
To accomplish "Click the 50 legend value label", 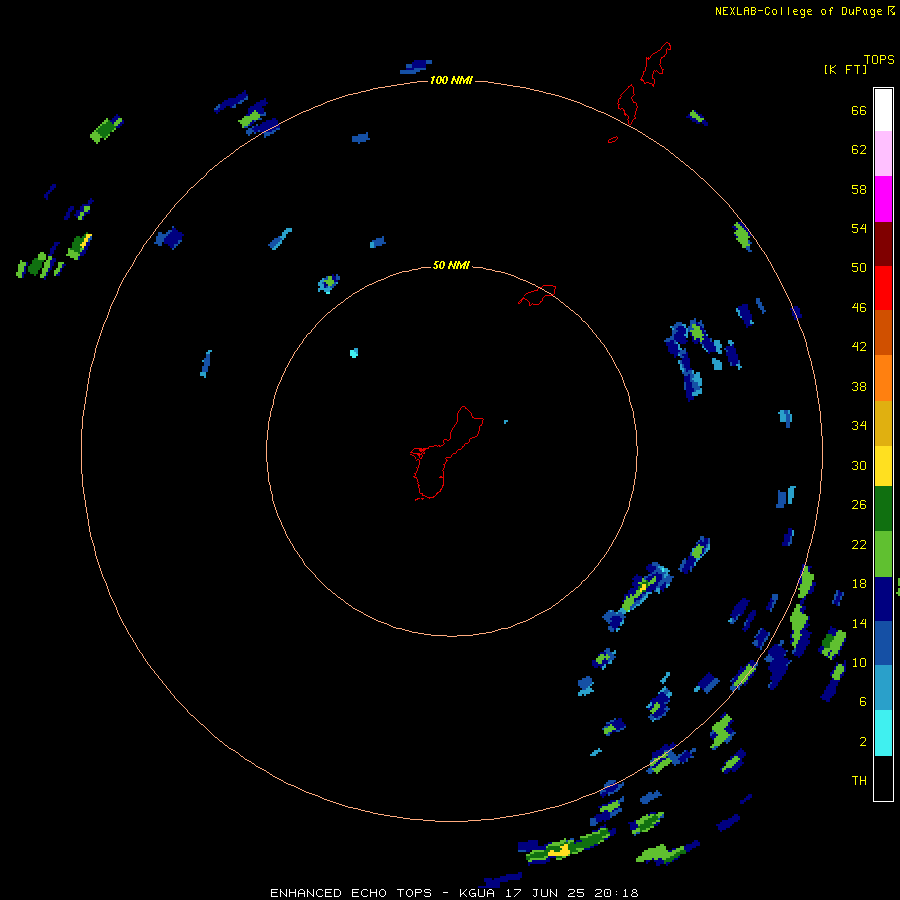I will 859,268.
